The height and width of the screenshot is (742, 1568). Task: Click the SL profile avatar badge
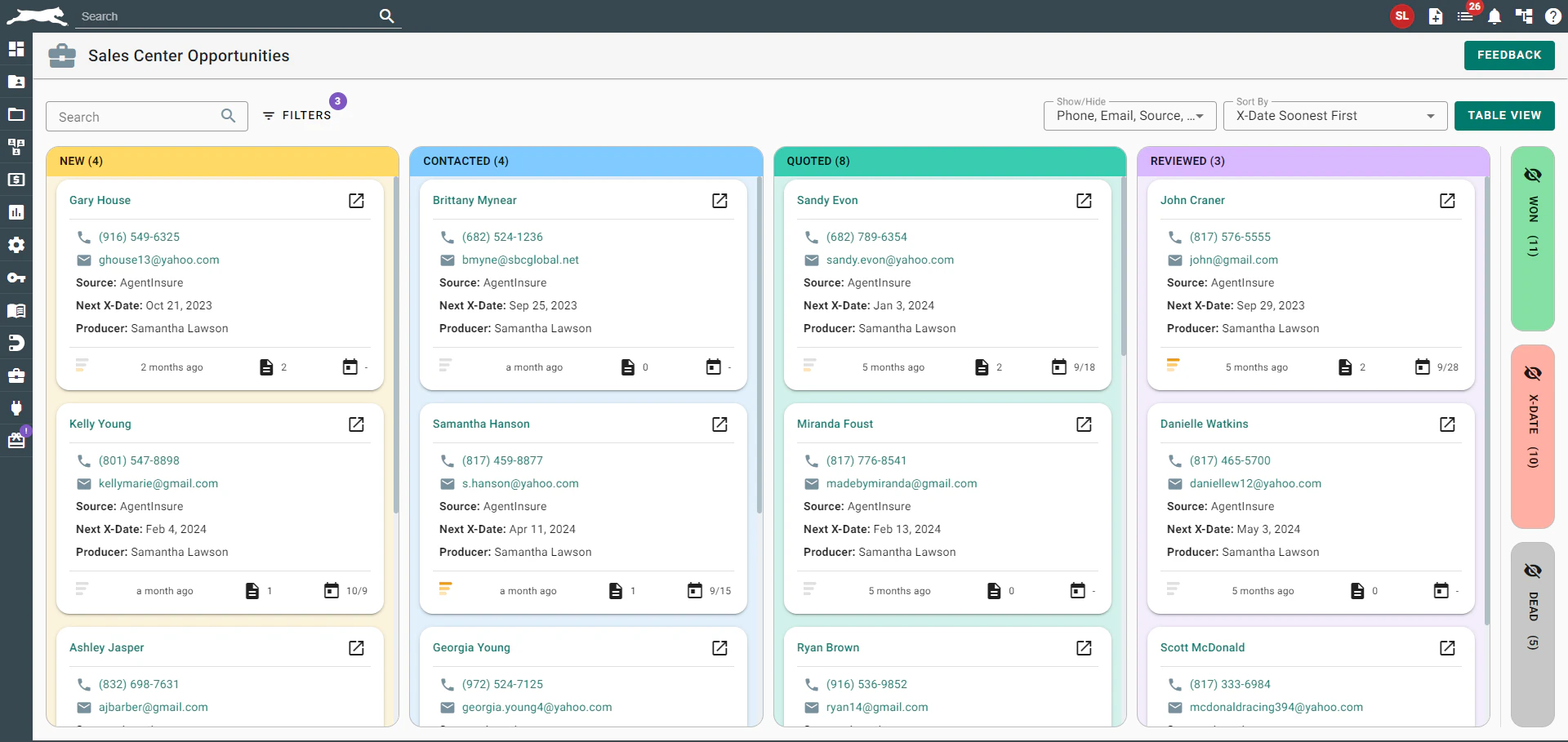[1402, 16]
